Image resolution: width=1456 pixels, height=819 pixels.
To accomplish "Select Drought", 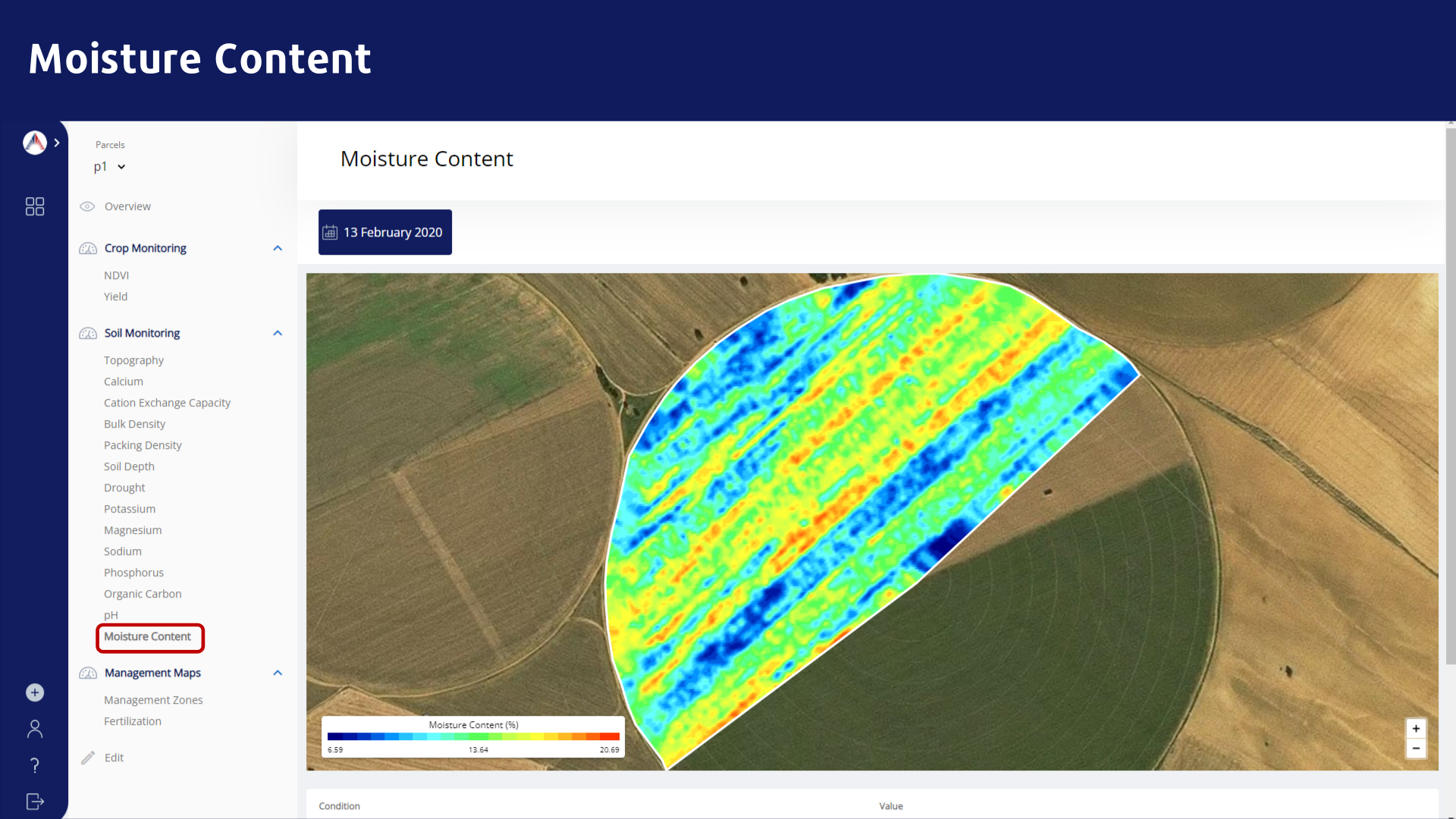I will point(124,488).
